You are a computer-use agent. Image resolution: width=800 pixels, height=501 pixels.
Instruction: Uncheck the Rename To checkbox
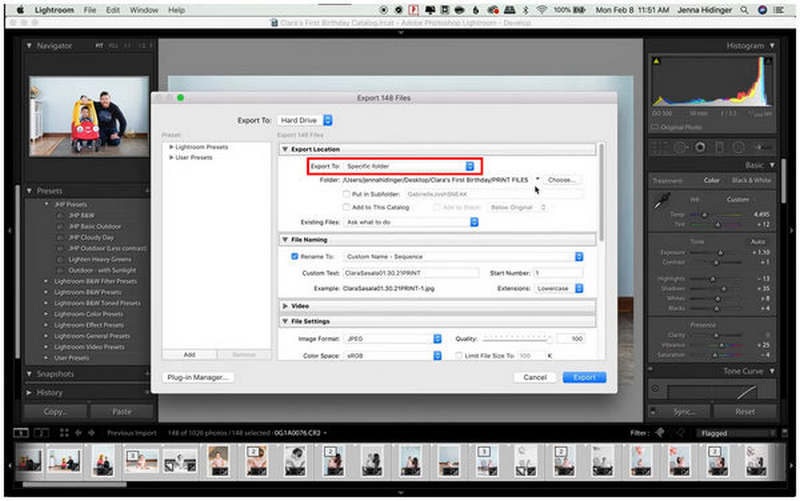[x=294, y=256]
